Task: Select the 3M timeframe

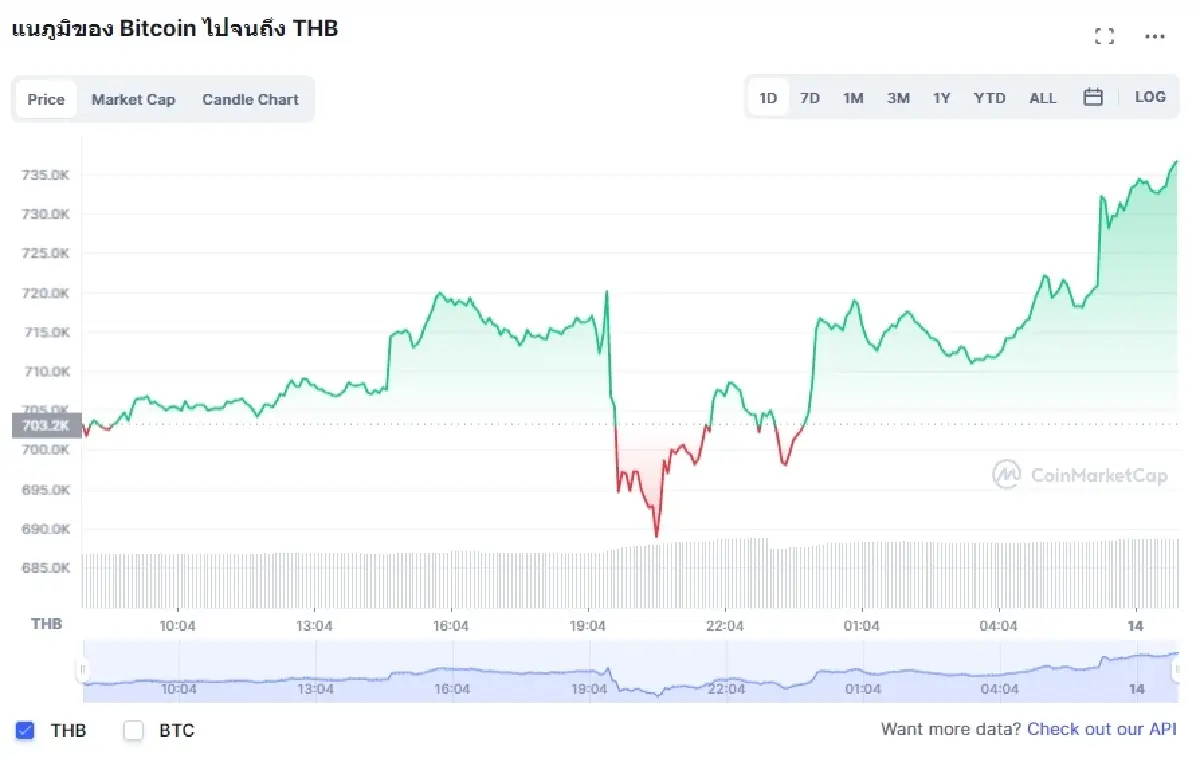Action: click(x=897, y=97)
